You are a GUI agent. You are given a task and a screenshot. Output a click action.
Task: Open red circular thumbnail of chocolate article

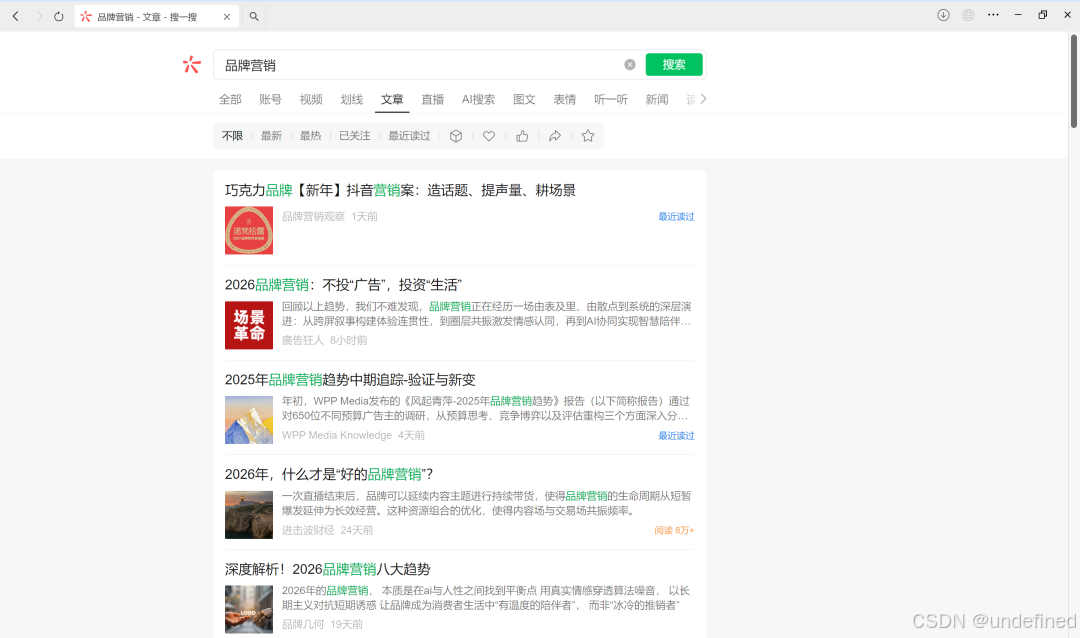249,230
